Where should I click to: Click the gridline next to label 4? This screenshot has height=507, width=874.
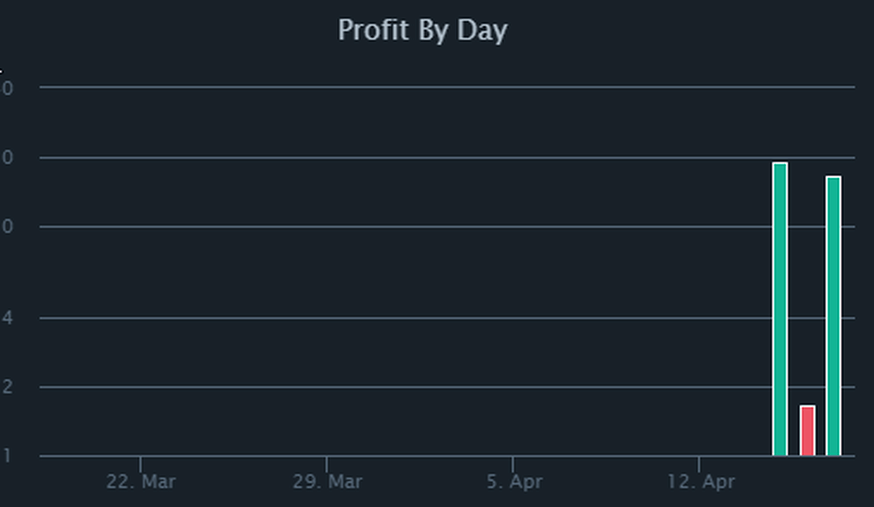[x=447, y=318]
